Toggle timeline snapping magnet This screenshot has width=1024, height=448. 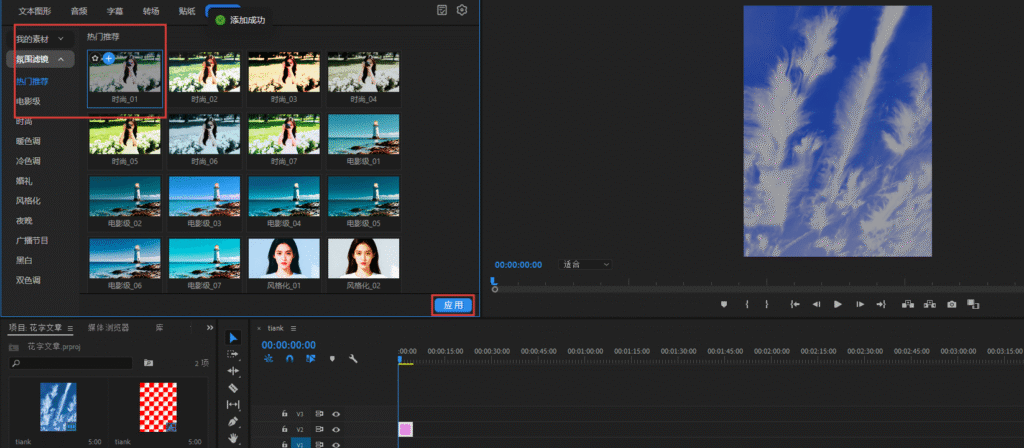click(x=289, y=359)
